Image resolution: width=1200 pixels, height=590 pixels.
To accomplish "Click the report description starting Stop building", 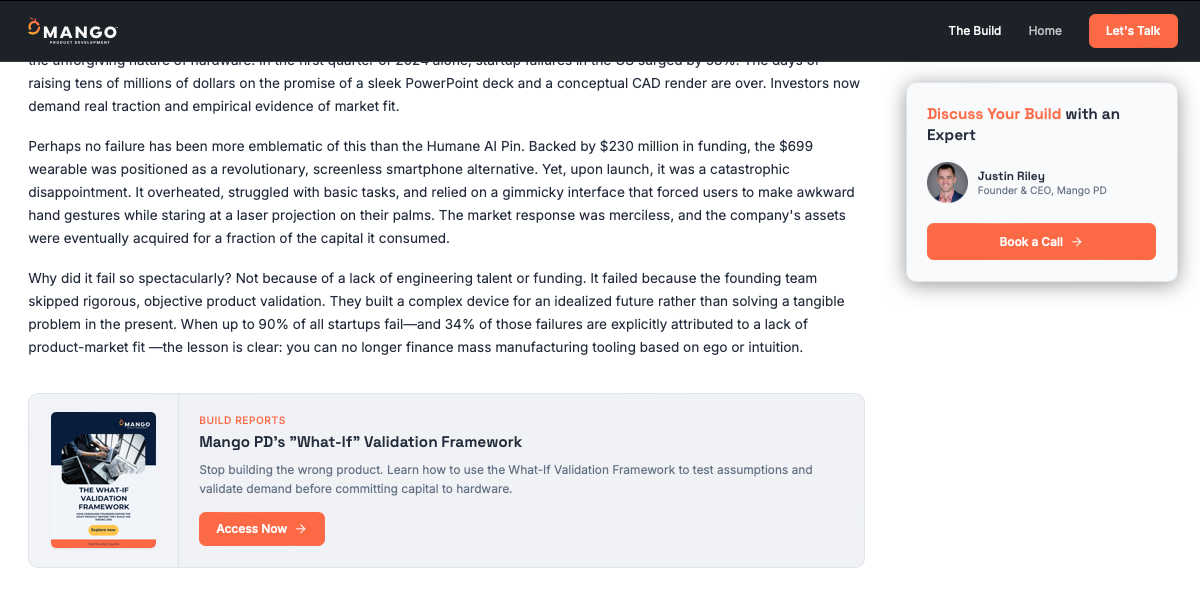I will [x=506, y=479].
